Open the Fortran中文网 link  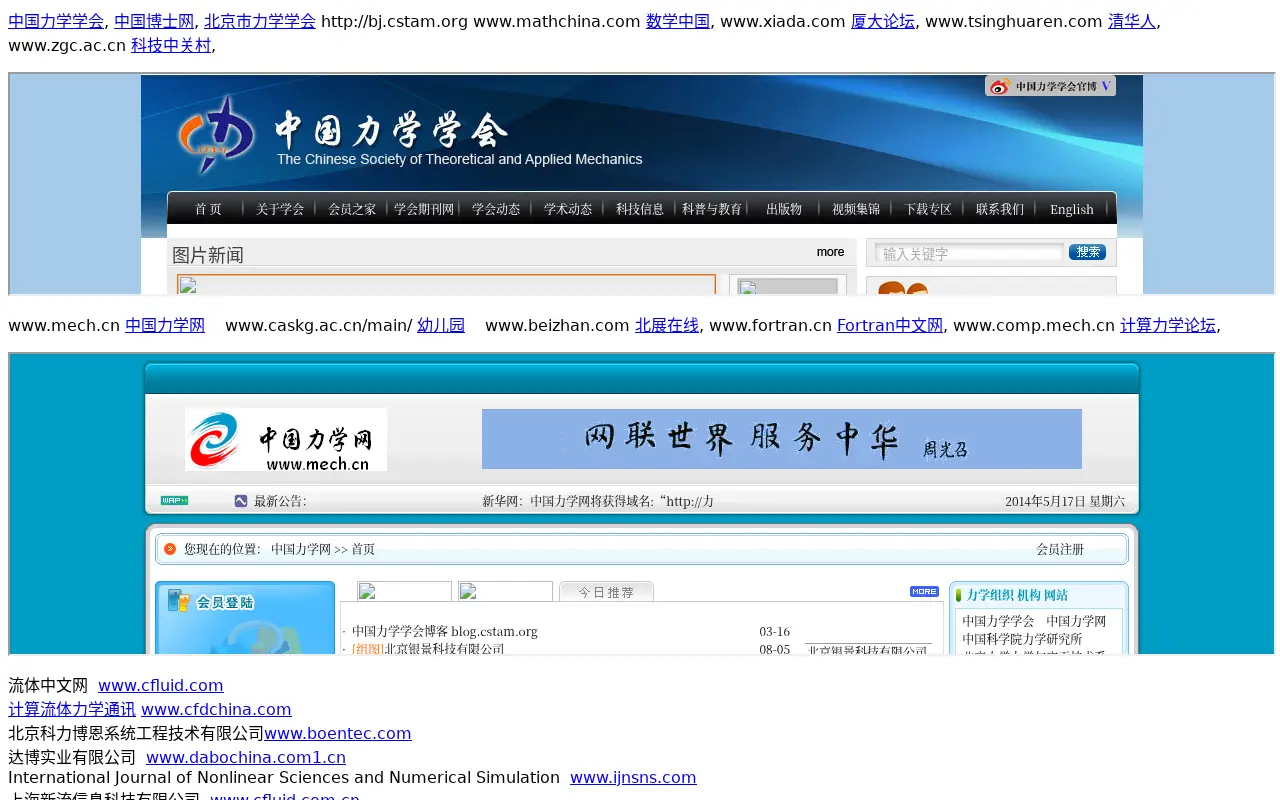click(x=890, y=325)
